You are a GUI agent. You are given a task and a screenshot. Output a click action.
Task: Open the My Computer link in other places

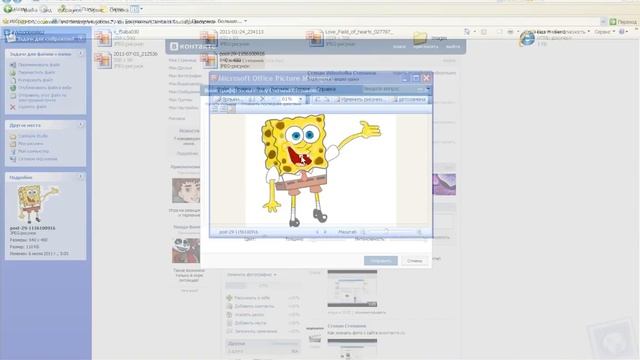click(33, 151)
